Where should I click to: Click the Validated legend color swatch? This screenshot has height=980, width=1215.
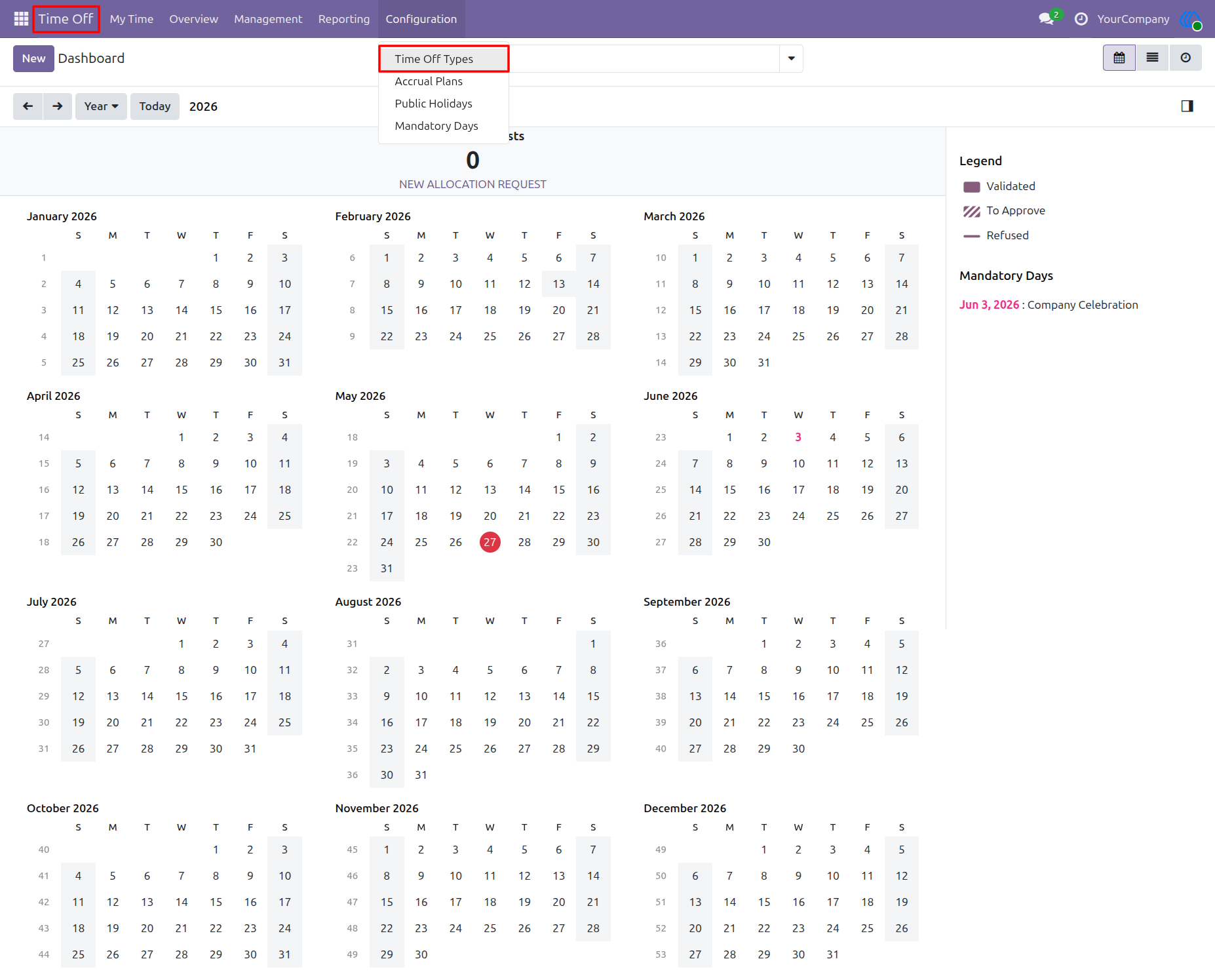(x=972, y=187)
